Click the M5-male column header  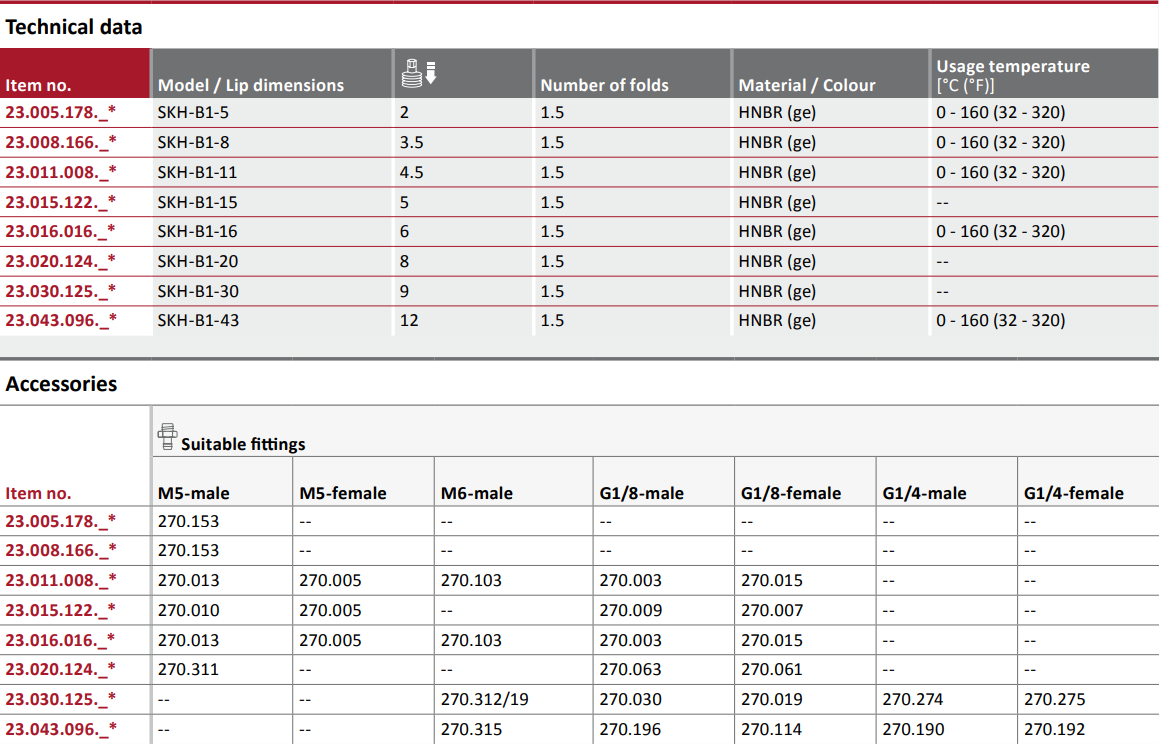coord(194,493)
